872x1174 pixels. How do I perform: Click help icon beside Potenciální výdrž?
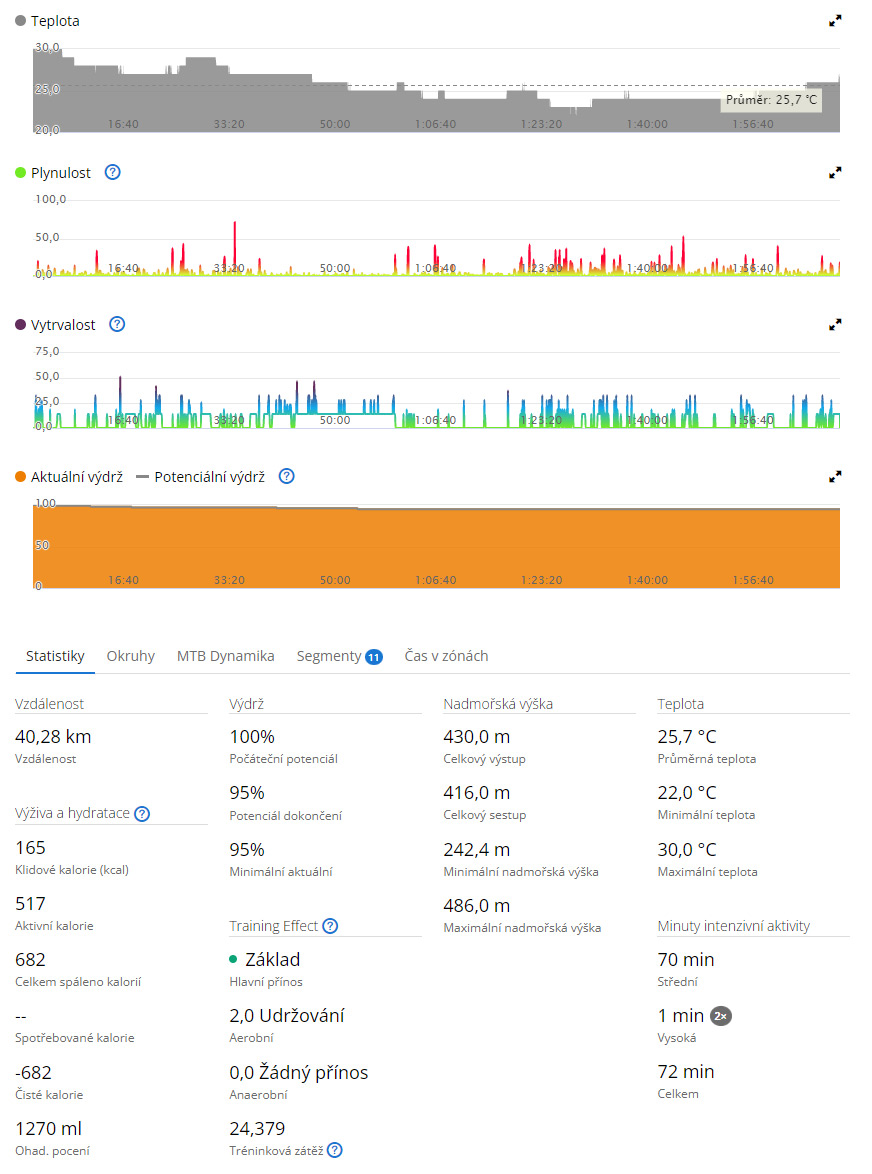coord(286,476)
